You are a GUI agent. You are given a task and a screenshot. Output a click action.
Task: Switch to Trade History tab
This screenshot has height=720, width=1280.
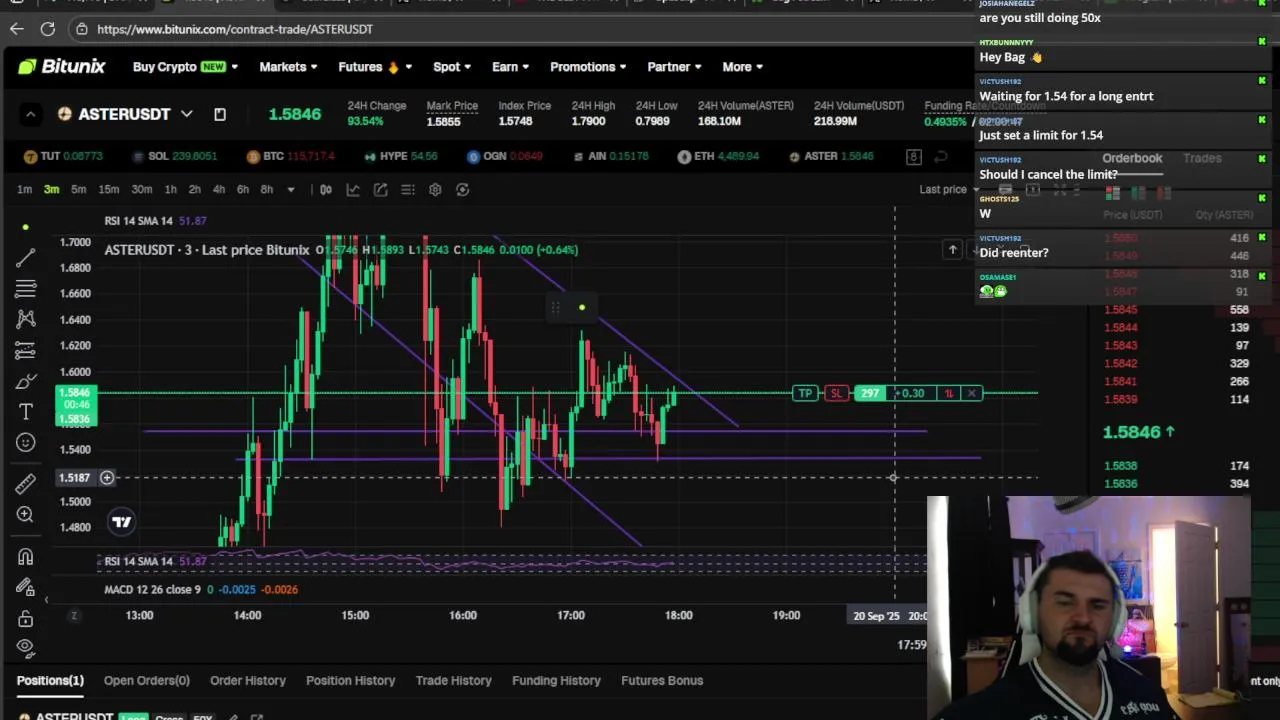point(454,680)
